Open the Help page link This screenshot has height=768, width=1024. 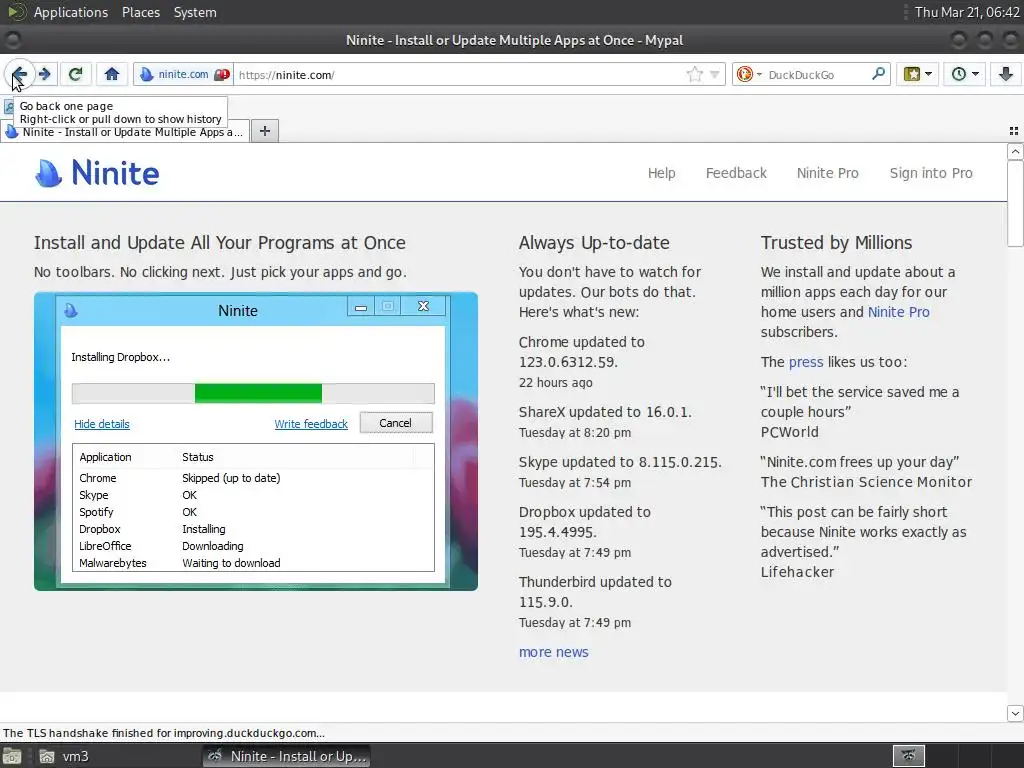[662, 173]
